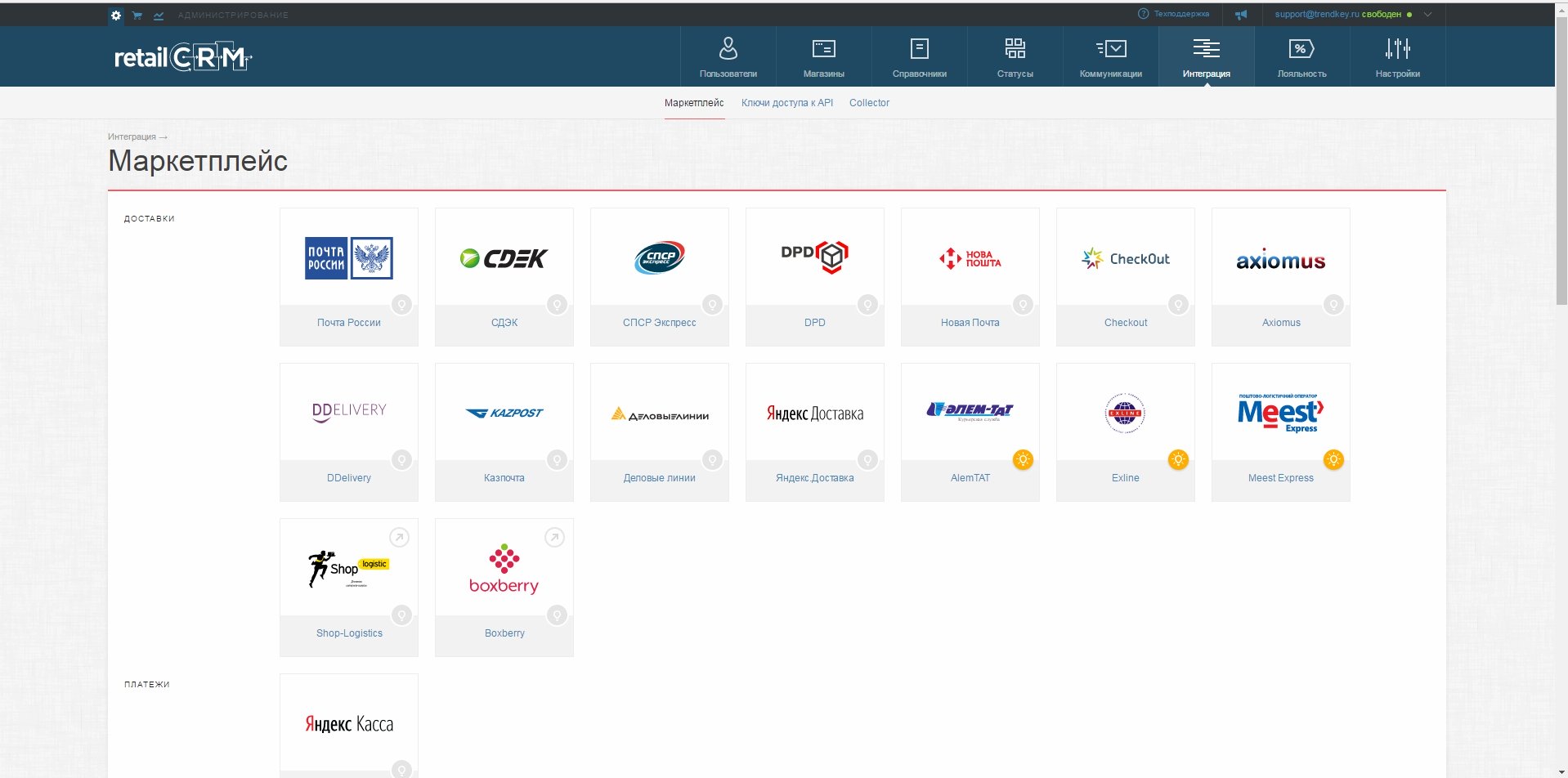
Task: Open the Коммуникации section
Action: [x=1110, y=57]
